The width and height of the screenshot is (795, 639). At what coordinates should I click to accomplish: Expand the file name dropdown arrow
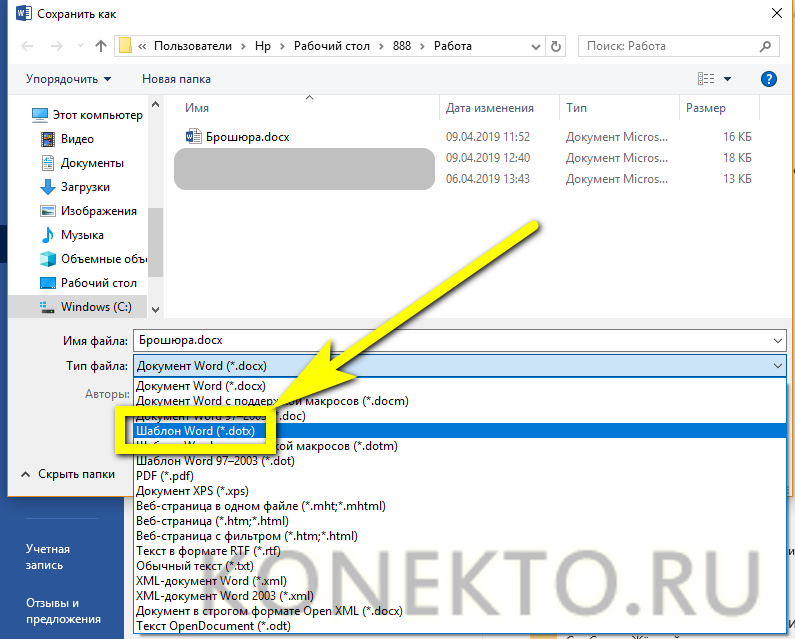click(x=778, y=341)
